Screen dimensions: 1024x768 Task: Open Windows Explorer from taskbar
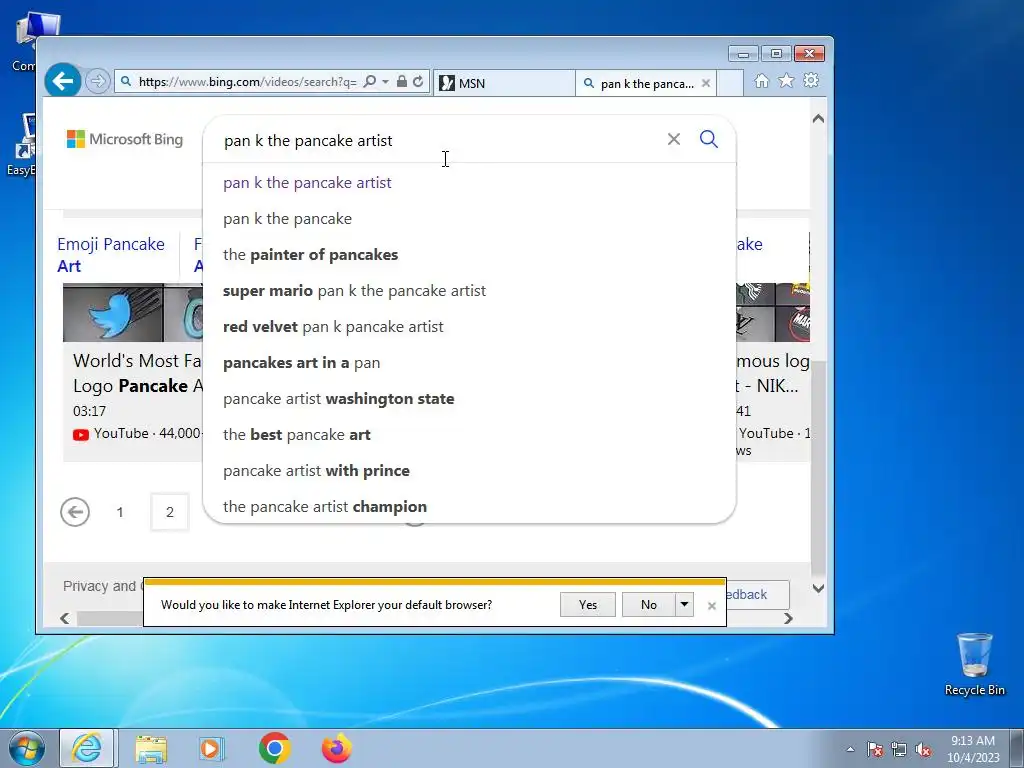click(151, 748)
